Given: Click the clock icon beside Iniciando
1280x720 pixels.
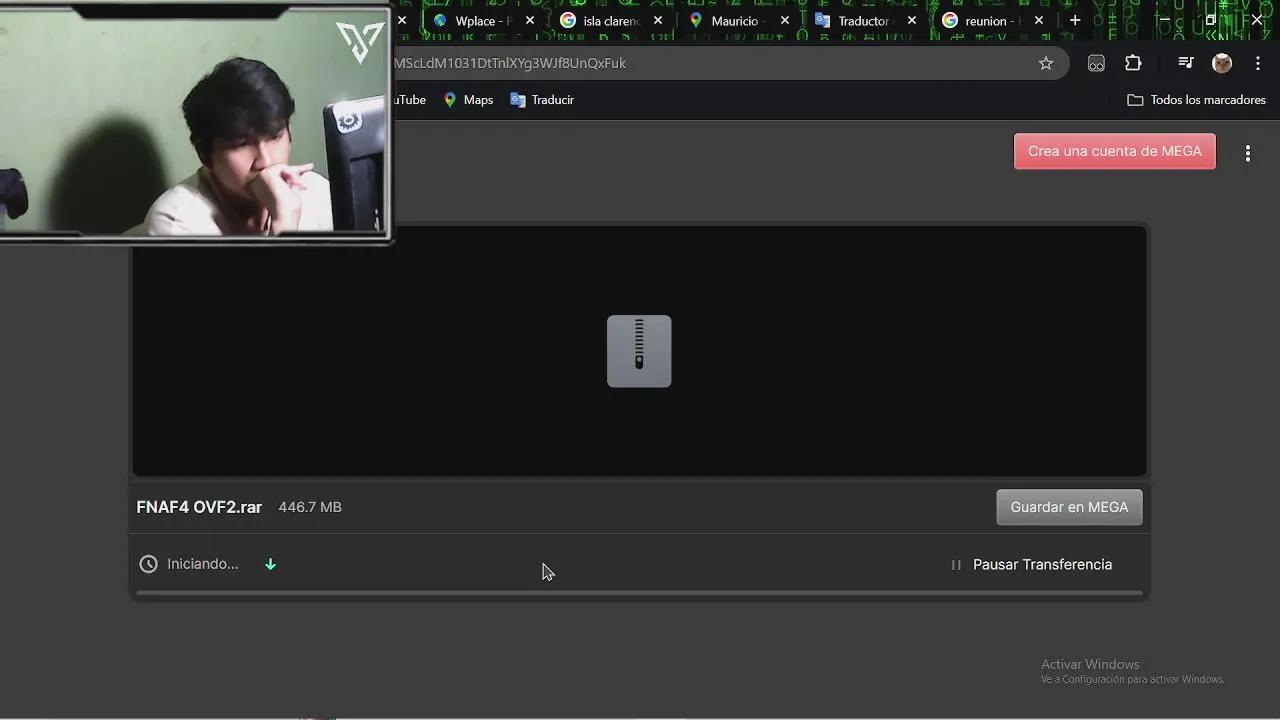Looking at the screenshot, I should (x=148, y=564).
